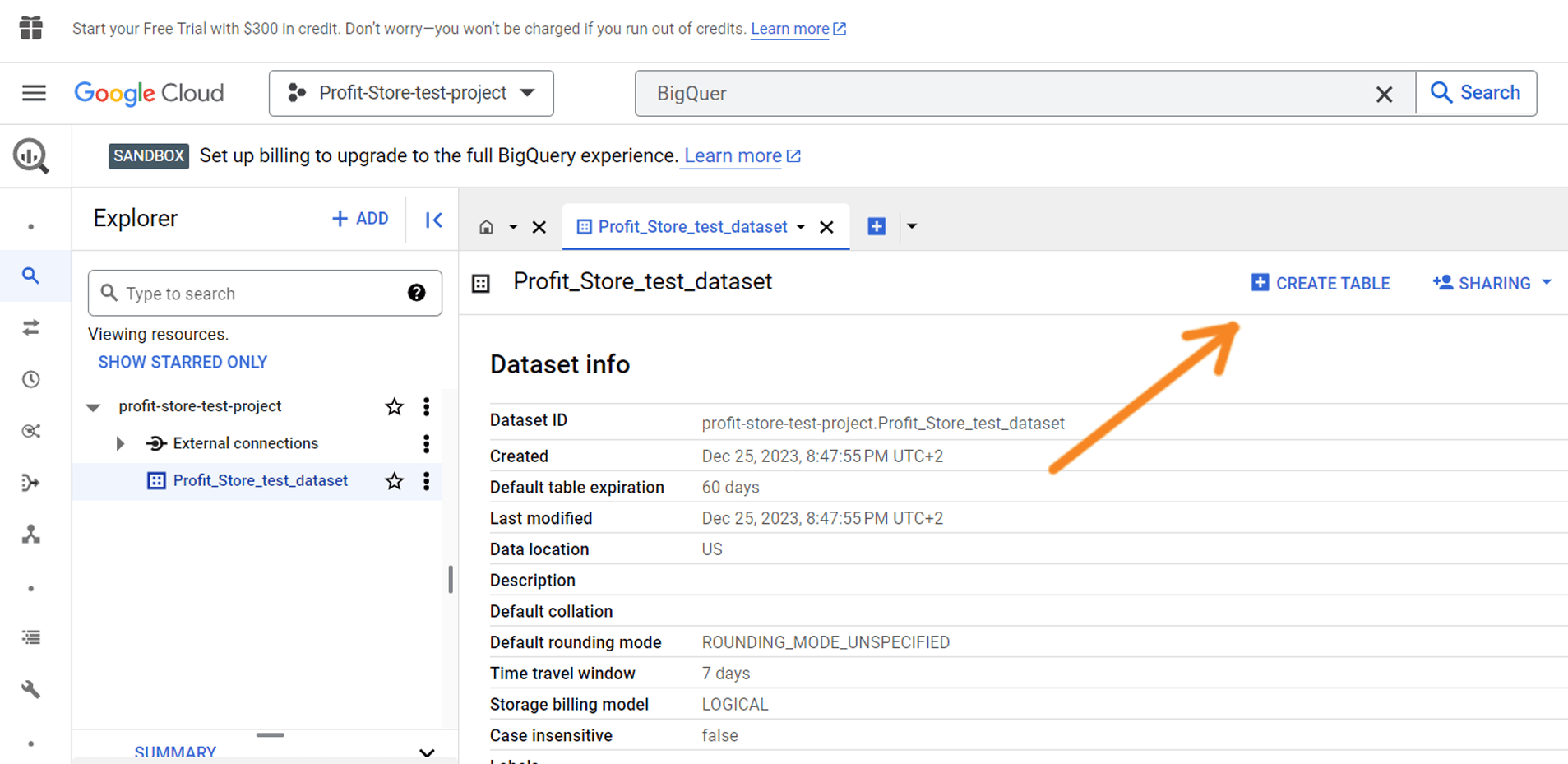Click CREATE TABLE button
The height and width of the screenshot is (764, 1568).
tap(1321, 283)
